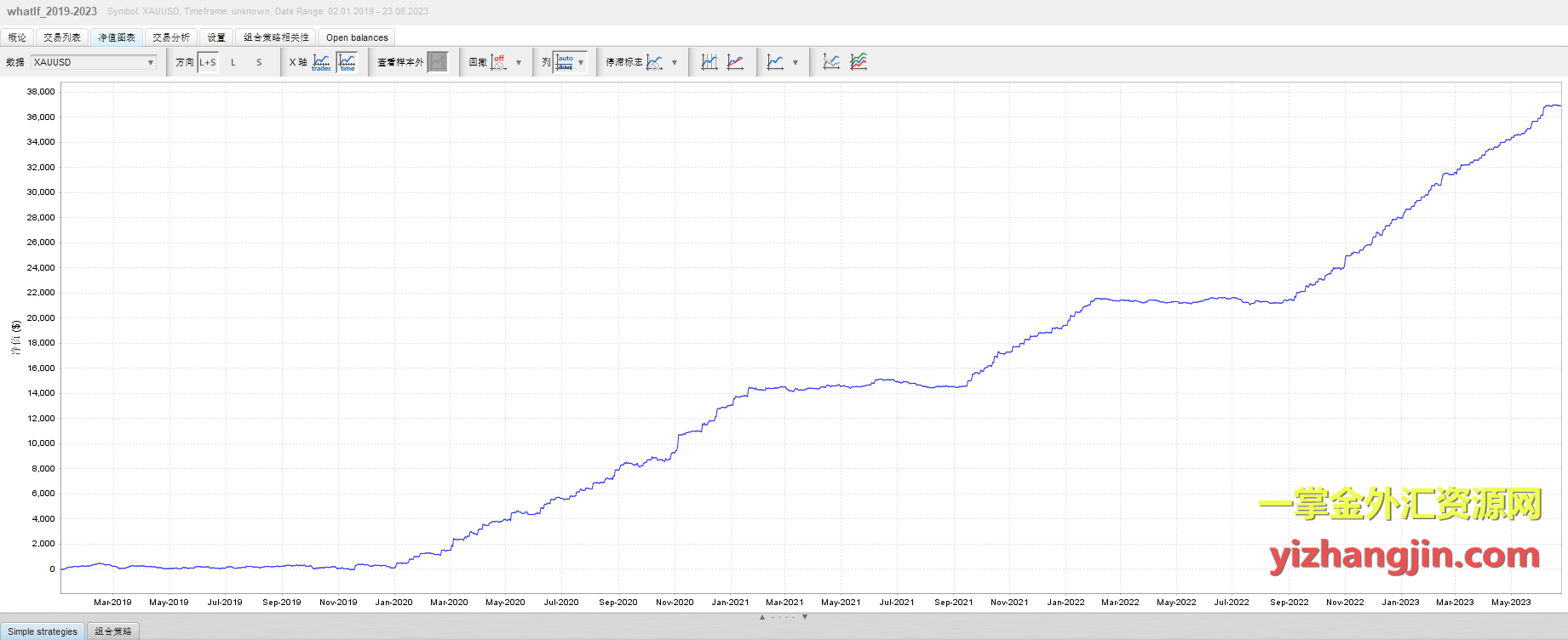
Task: Click the stagnation marker (停滞标志) icon
Action: coord(654,62)
